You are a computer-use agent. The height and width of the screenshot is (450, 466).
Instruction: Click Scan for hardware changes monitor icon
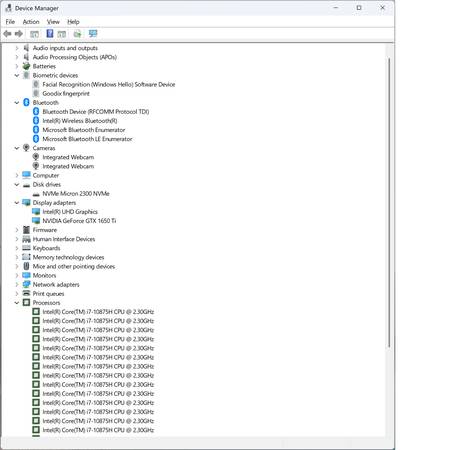tap(93, 34)
